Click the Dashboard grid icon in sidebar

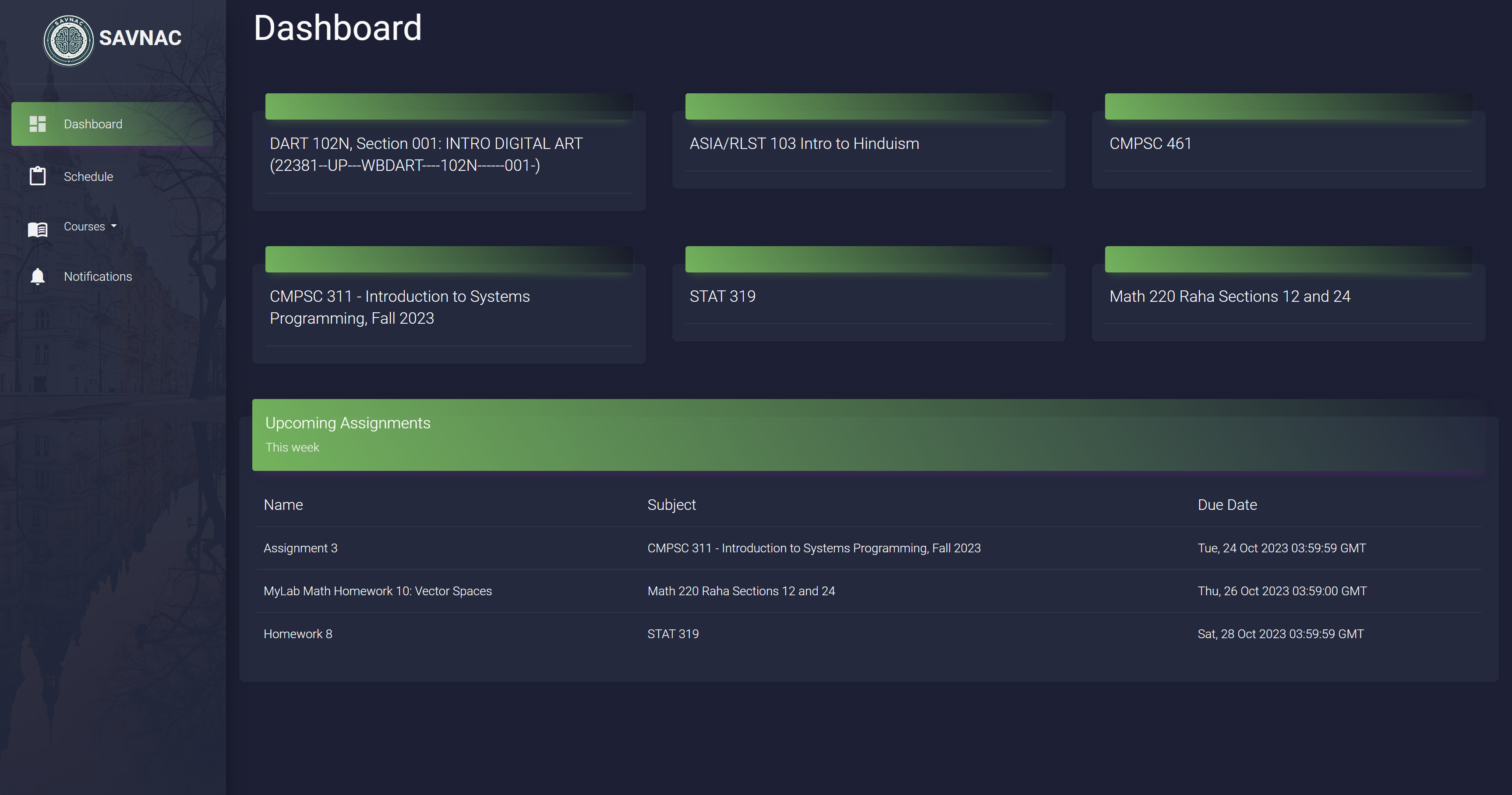point(38,124)
